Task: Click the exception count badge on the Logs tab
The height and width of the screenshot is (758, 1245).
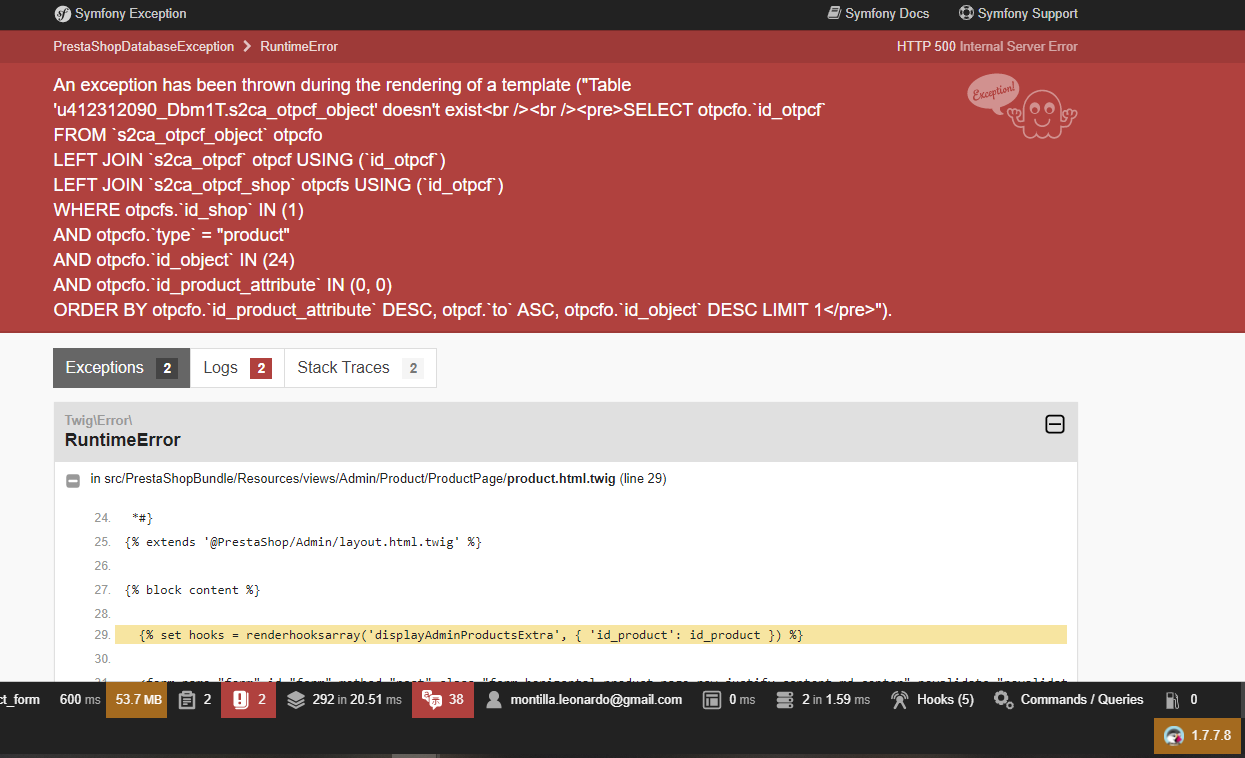Action: tap(261, 368)
